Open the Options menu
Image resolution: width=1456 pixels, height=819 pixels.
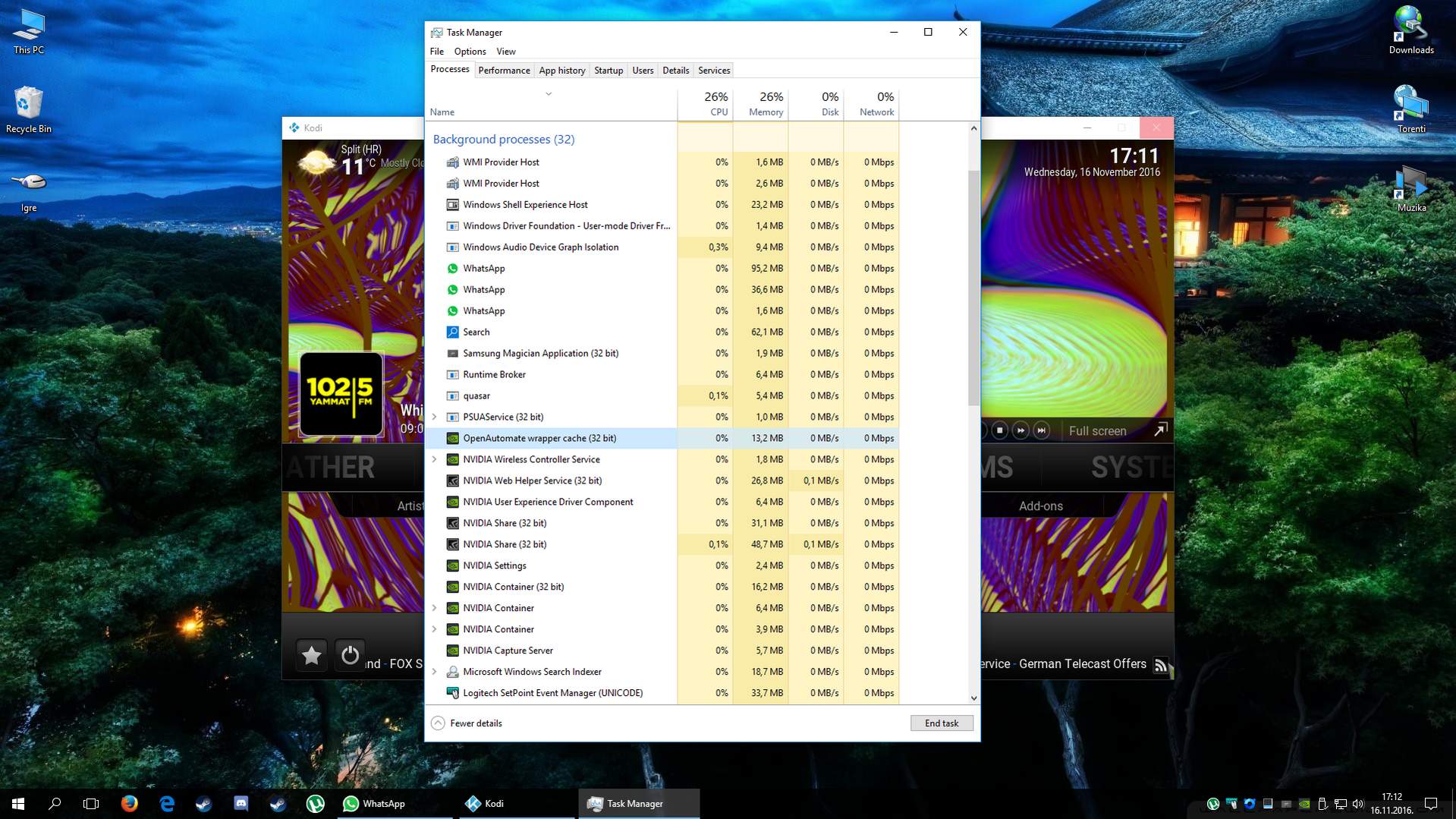pyautogui.click(x=470, y=52)
